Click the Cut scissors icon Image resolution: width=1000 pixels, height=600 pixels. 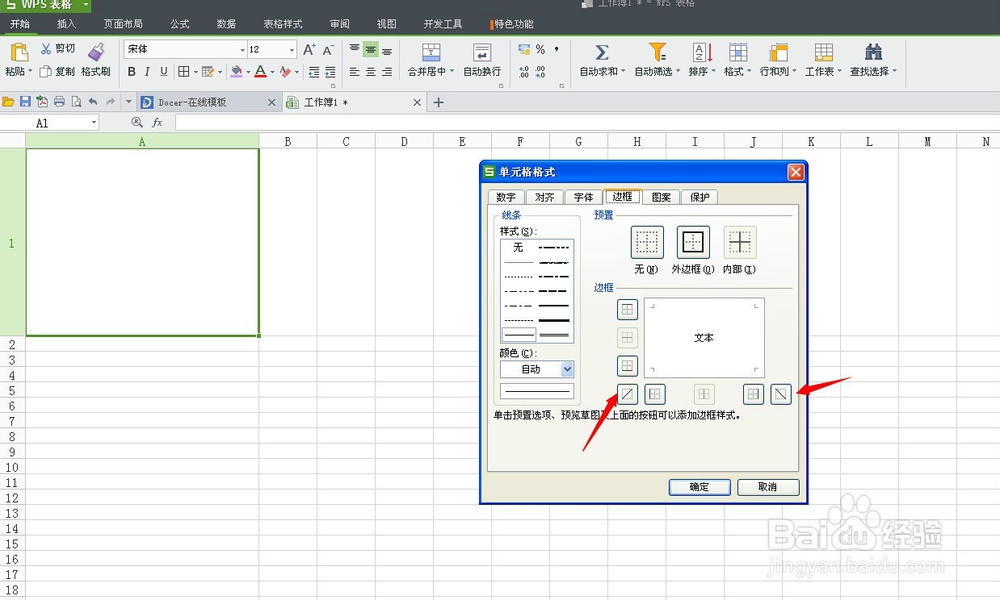click(x=46, y=48)
